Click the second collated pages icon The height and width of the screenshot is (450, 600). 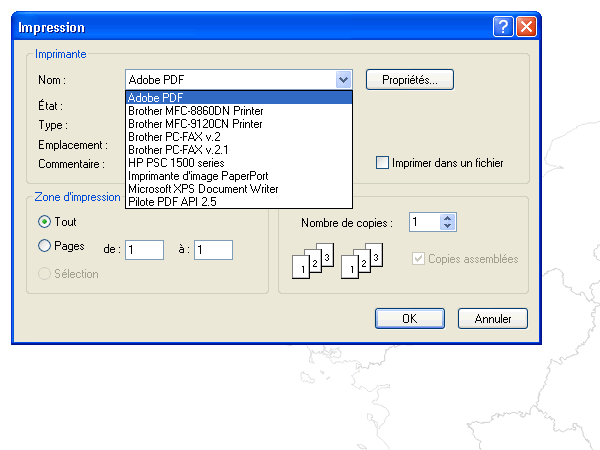tap(362, 261)
